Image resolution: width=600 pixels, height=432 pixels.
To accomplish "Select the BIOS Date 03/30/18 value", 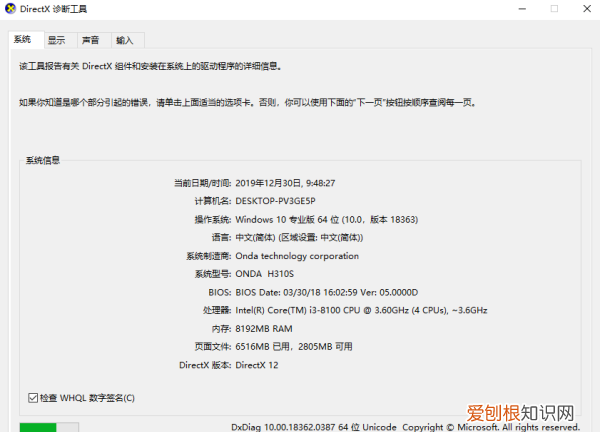I will (x=326, y=292).
